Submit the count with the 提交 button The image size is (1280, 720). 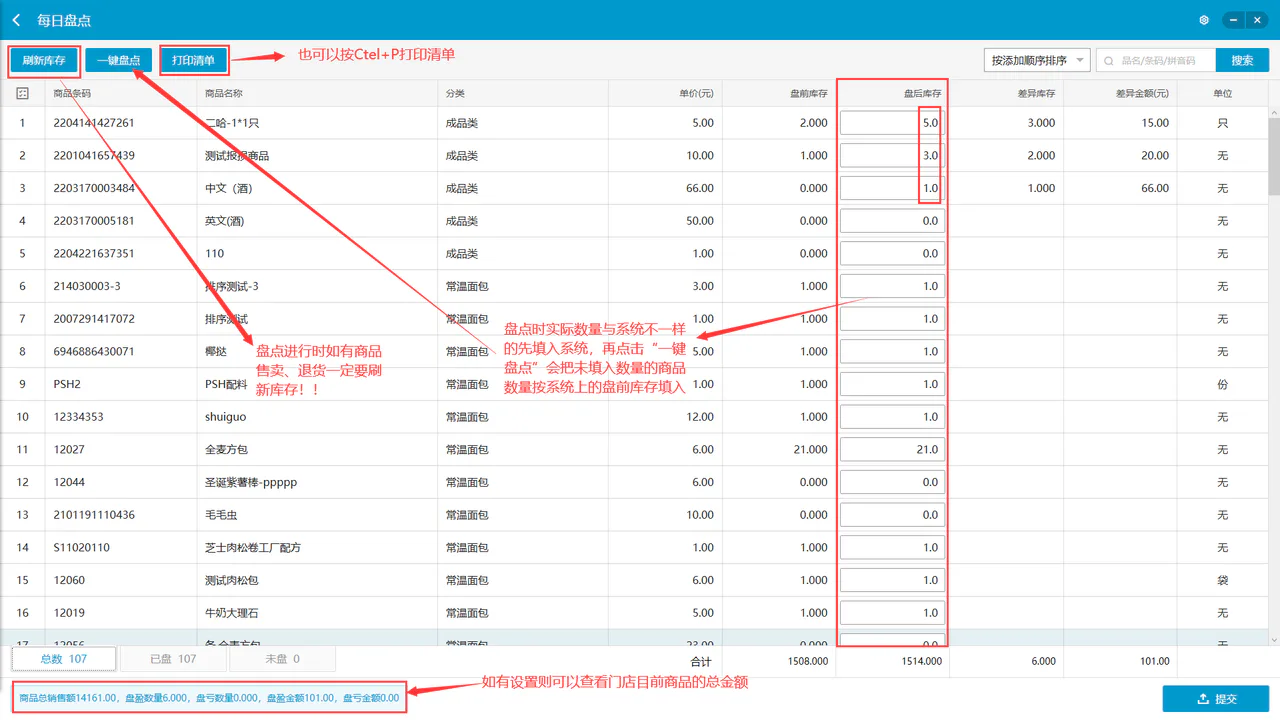pos(1216,699)
